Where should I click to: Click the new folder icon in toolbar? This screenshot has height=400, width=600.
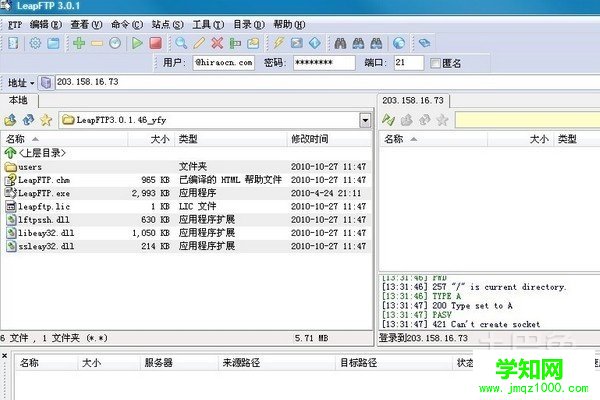(x=253, y=43)
